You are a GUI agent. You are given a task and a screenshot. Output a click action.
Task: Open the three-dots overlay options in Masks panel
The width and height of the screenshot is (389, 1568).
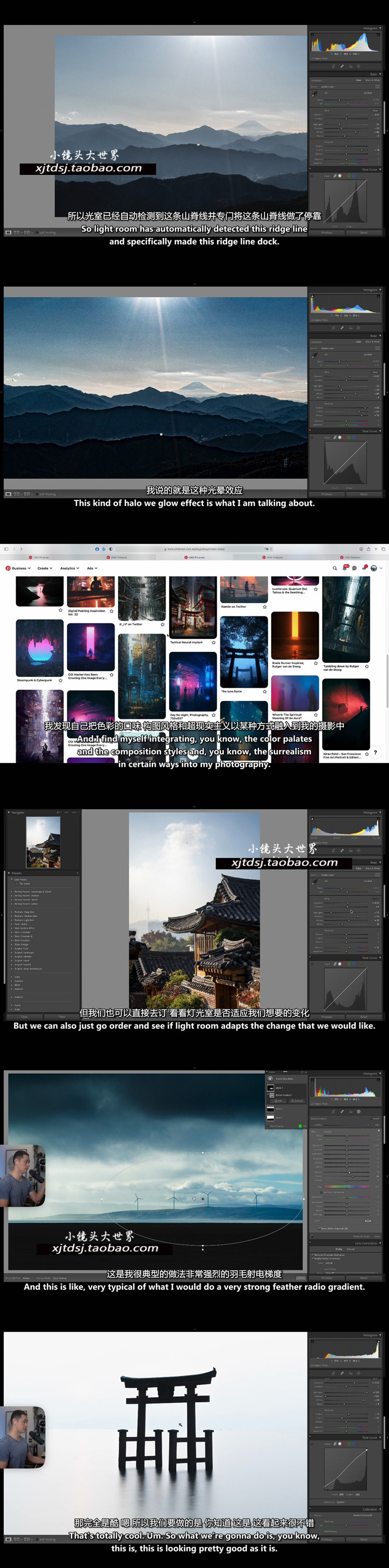[305, 1126]
